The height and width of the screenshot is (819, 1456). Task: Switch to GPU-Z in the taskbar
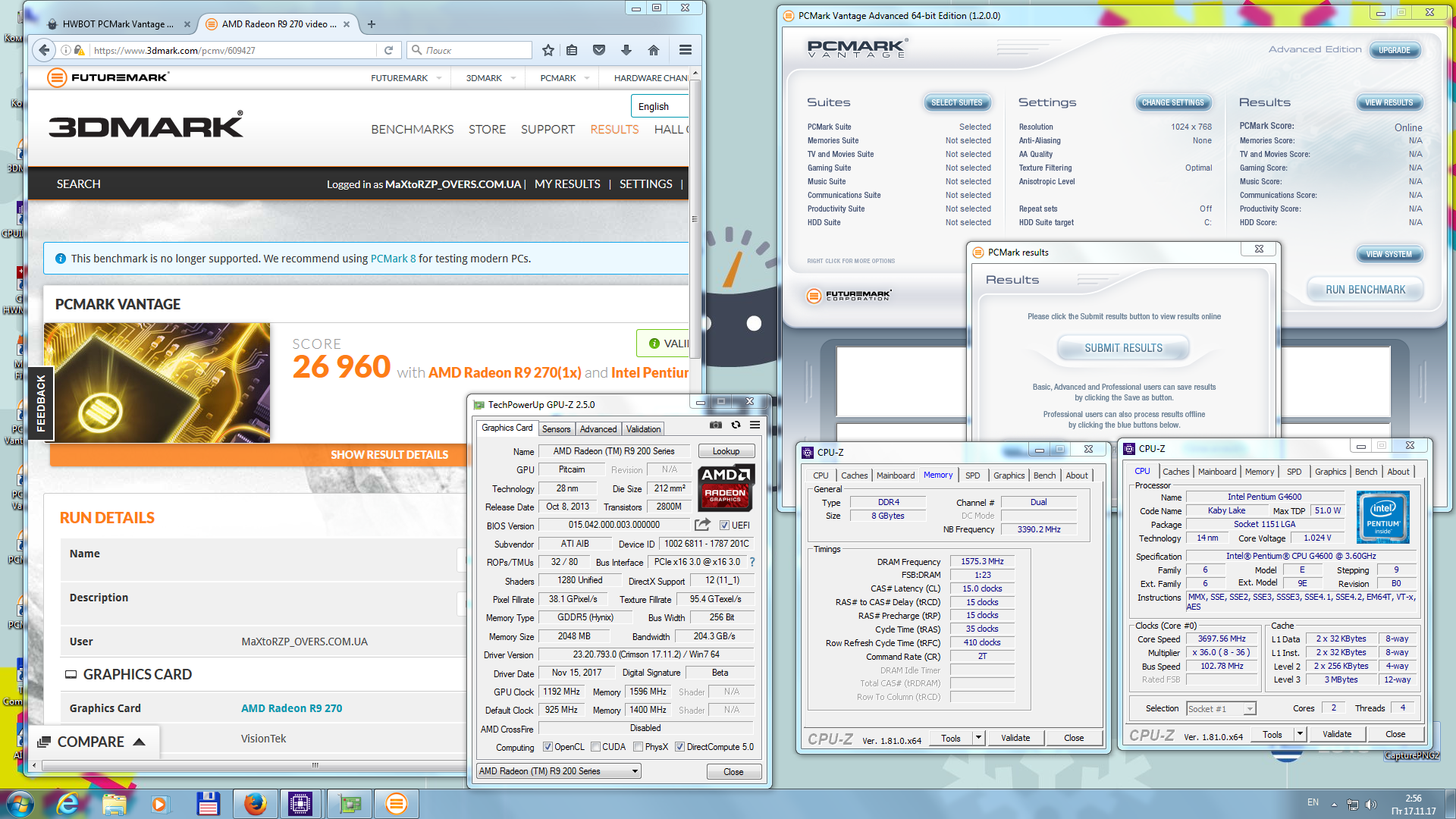pos(350,804)
